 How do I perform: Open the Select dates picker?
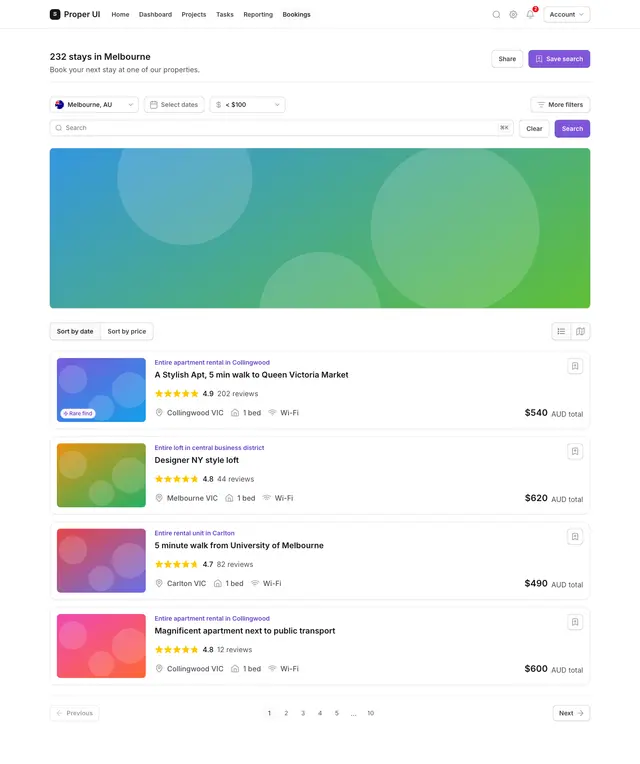(x=174, y=105)
